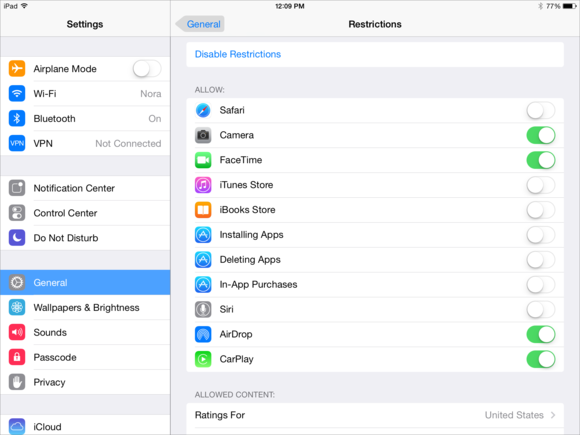Enable the iBooks Store switch
580x435 pixels.
coord(541,210)
